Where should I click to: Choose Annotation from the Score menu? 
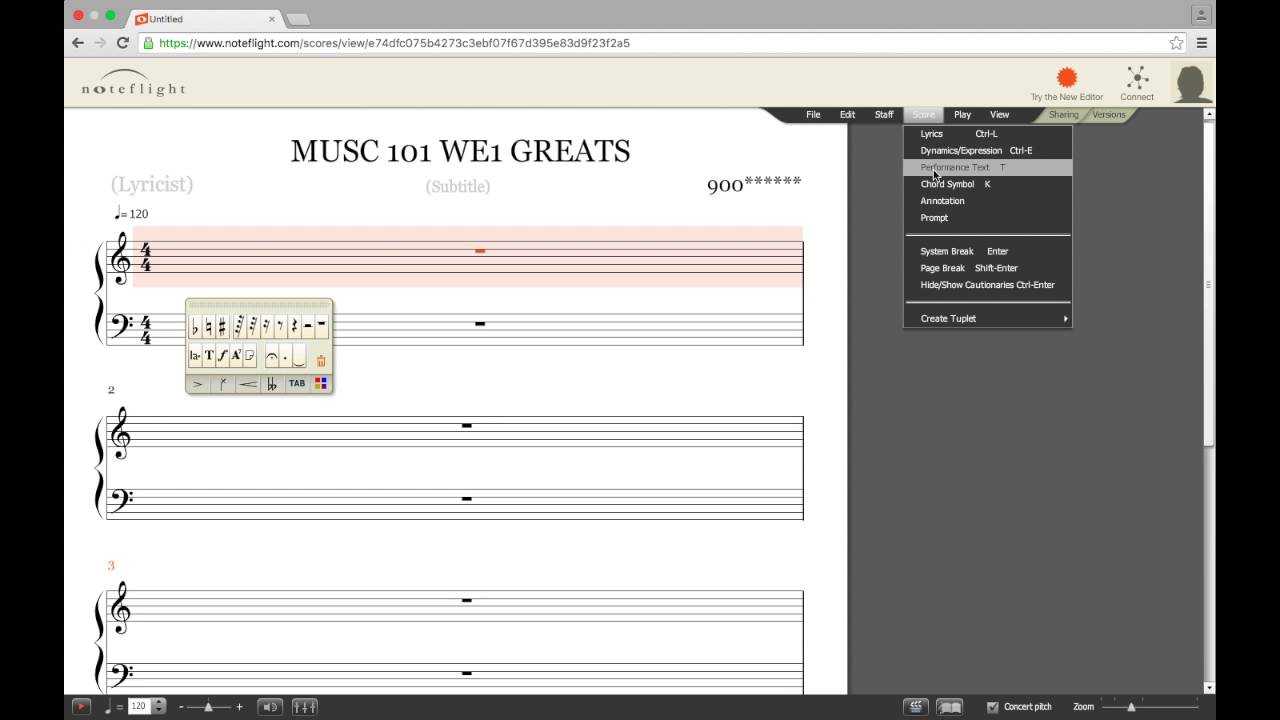[987, 201]
